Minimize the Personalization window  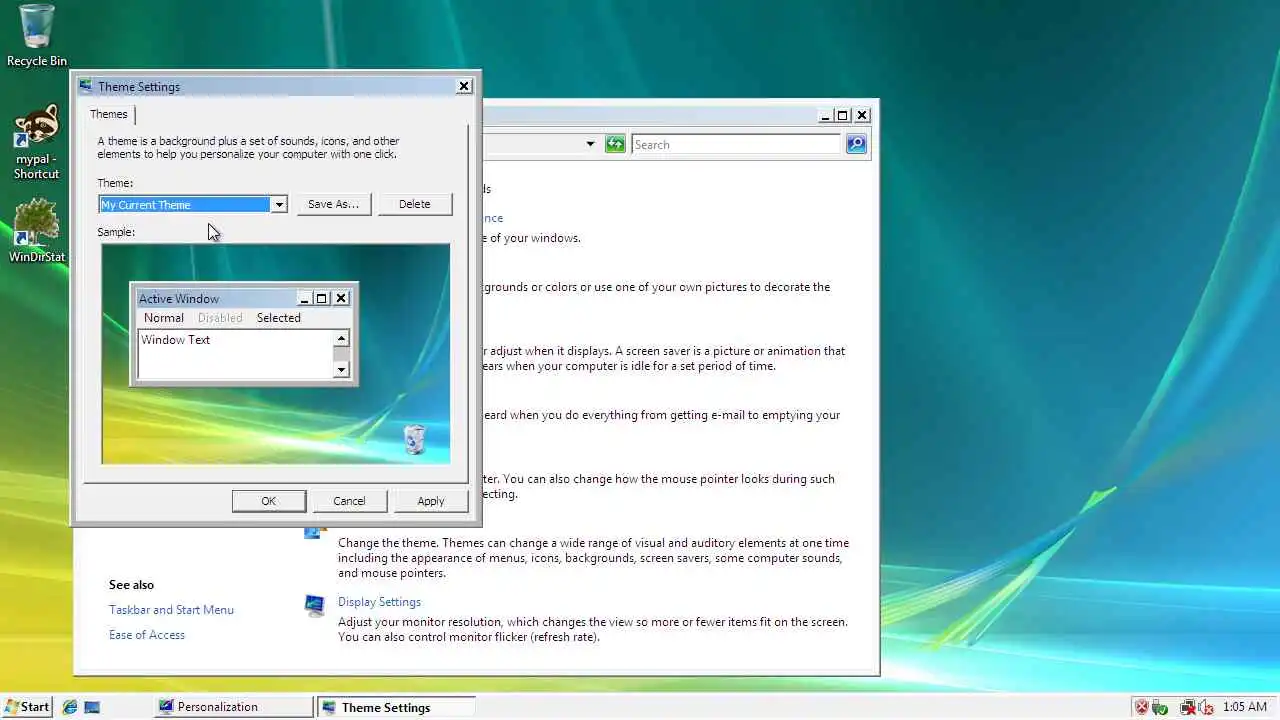click(825, 115)
